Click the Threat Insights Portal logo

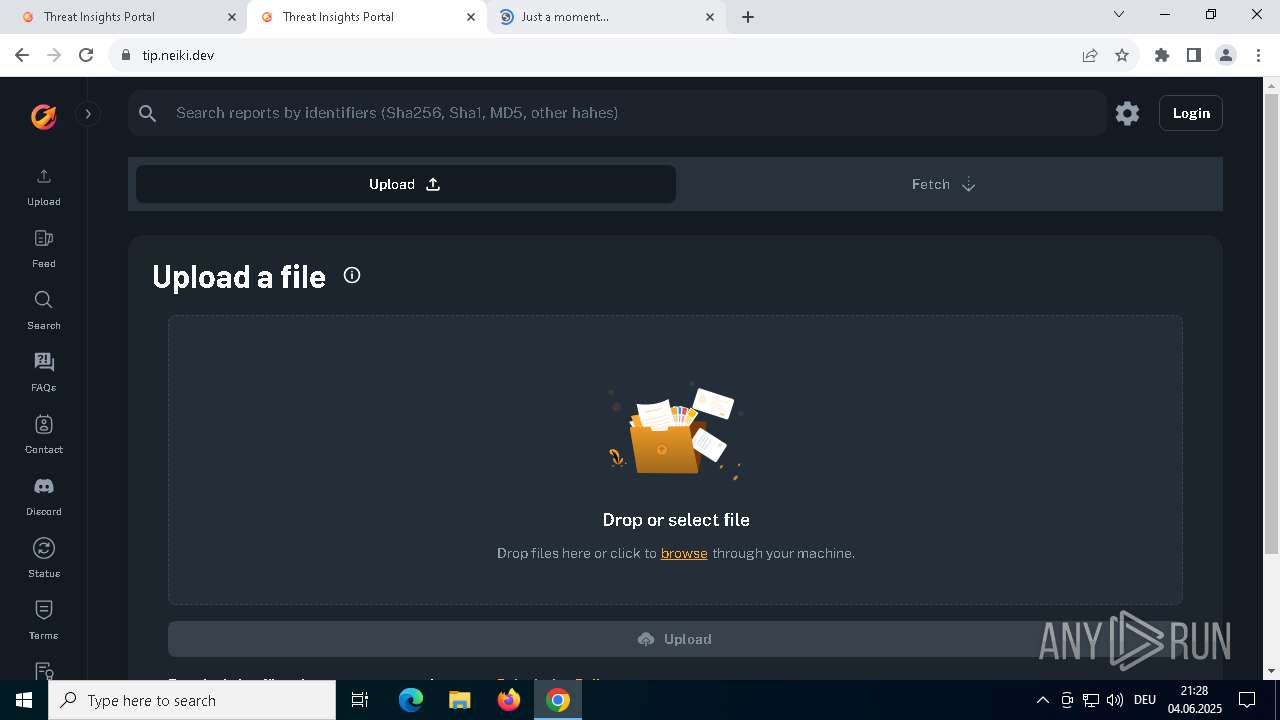click(43, 116)
